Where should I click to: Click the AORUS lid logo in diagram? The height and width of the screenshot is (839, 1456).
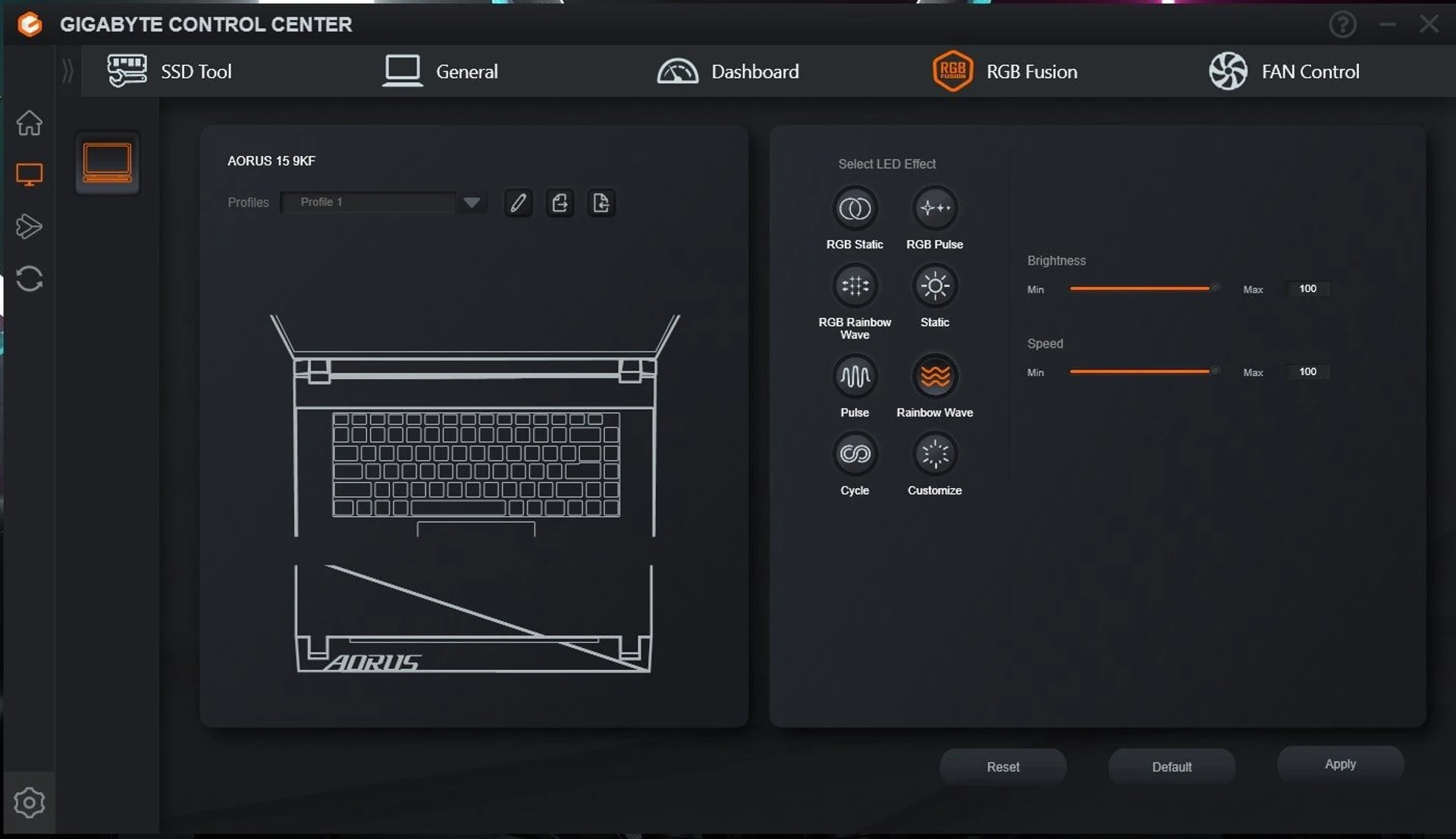(373, 662)
